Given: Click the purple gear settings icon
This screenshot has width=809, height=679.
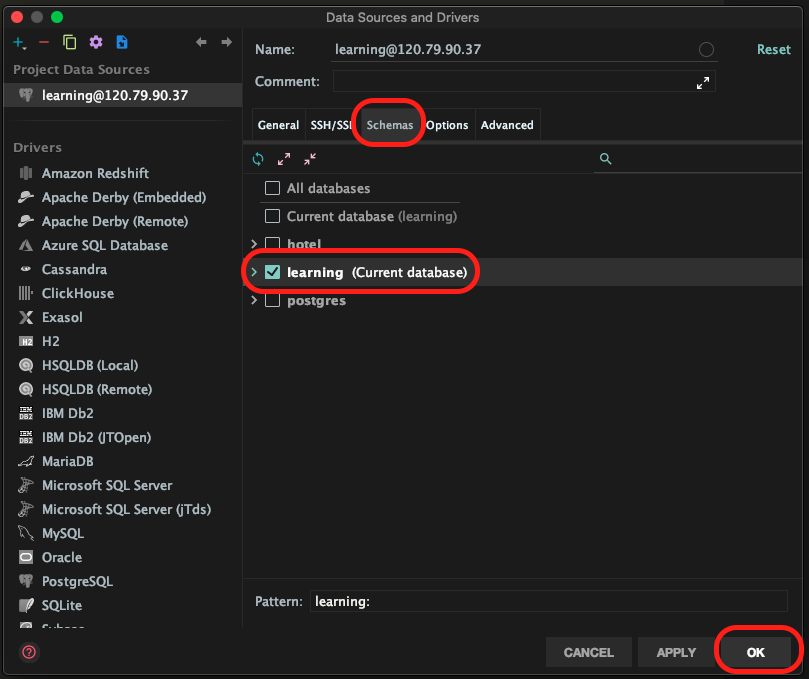Looking at the screenshot, I should point(96,42).
